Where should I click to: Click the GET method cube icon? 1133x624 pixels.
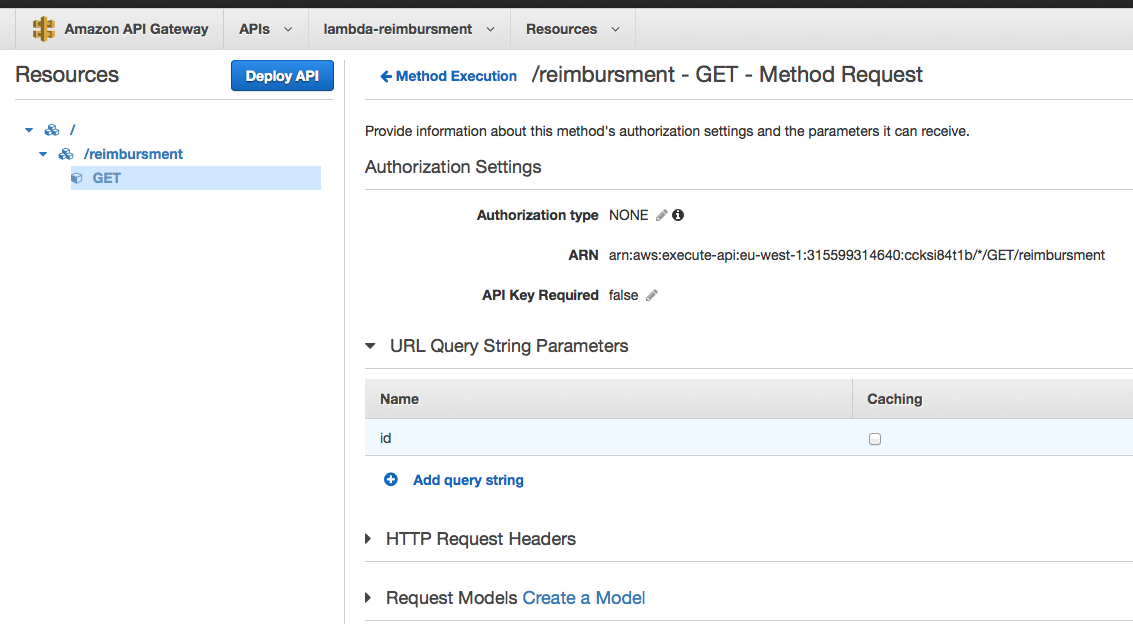77,178
